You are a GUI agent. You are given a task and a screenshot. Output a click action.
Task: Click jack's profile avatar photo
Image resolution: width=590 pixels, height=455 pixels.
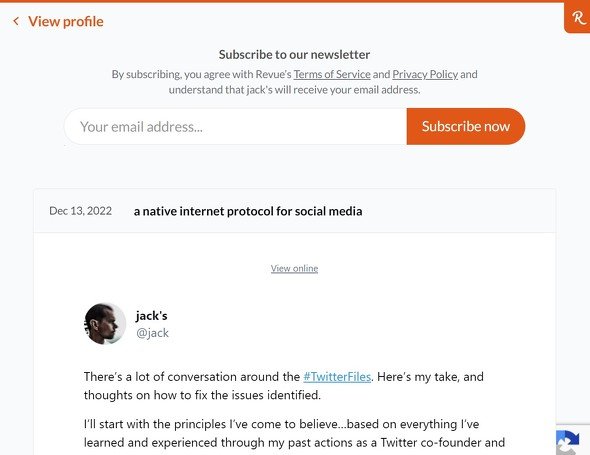click(x=105, y=324)
